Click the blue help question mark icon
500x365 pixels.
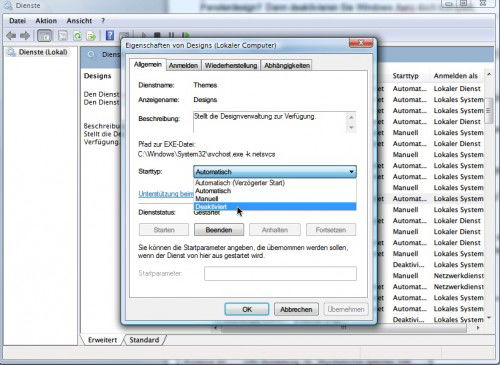(110, 35)
